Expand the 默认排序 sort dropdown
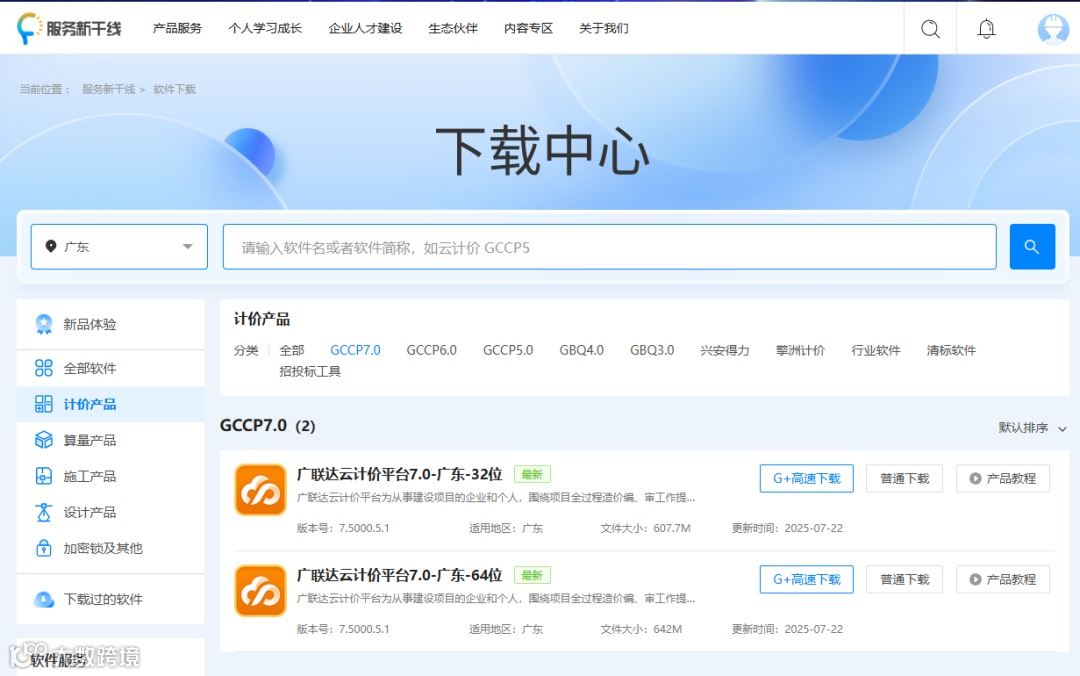 [1032, 428]
